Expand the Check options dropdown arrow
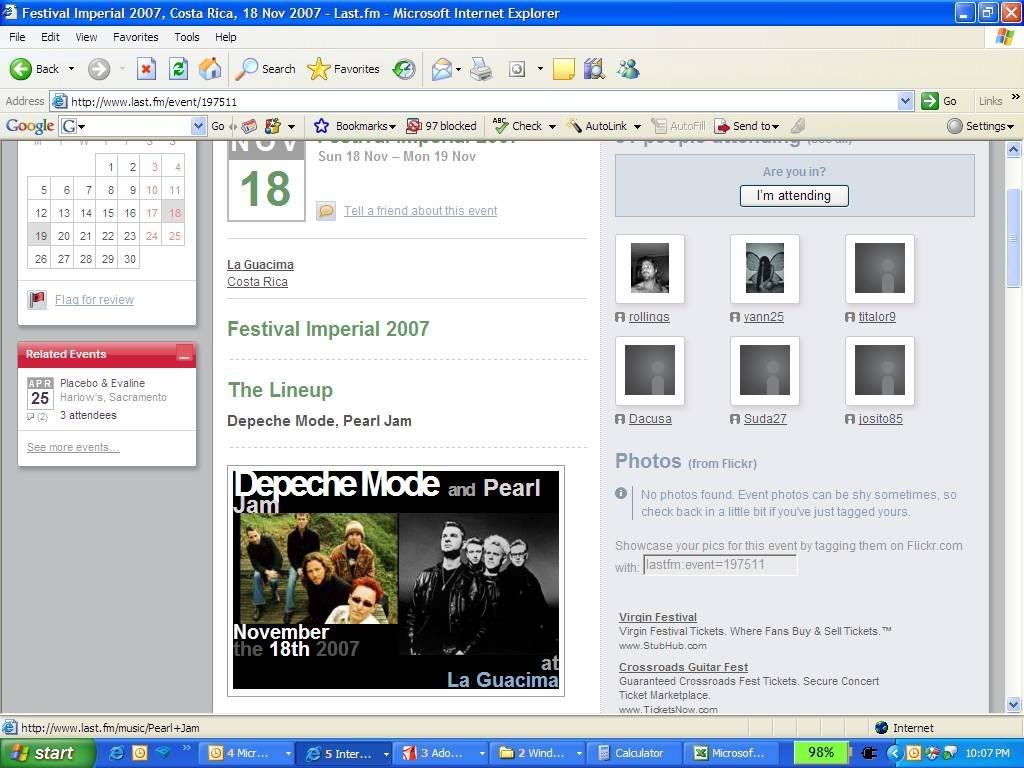 pos(552,127)
